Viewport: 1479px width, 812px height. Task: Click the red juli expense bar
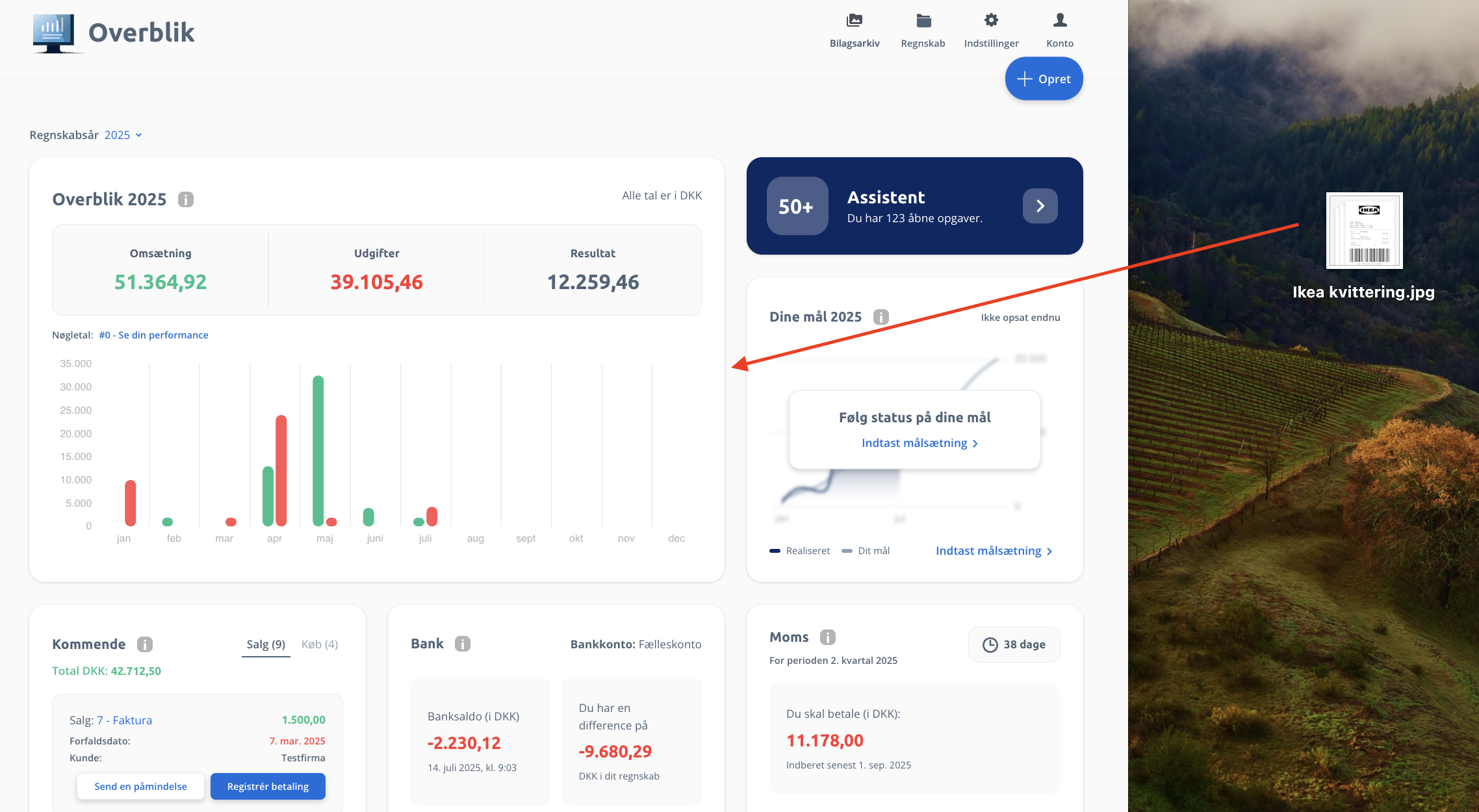432,516
